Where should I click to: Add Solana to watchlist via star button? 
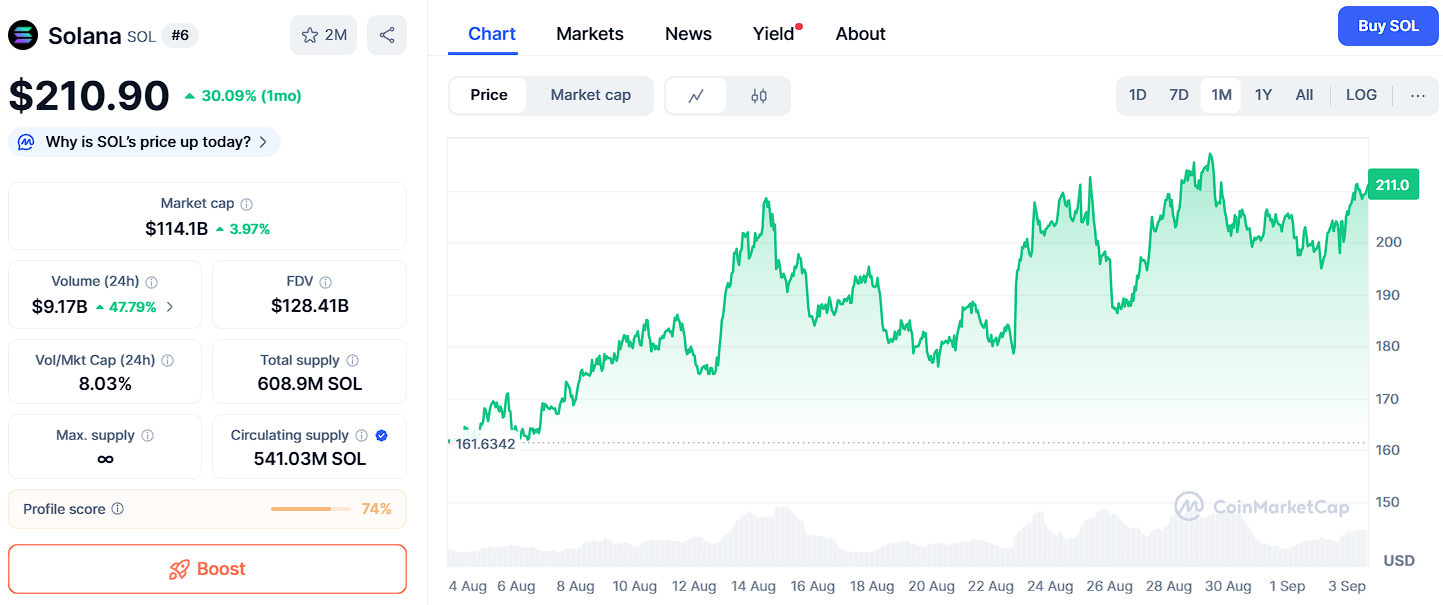coord(323,35)
